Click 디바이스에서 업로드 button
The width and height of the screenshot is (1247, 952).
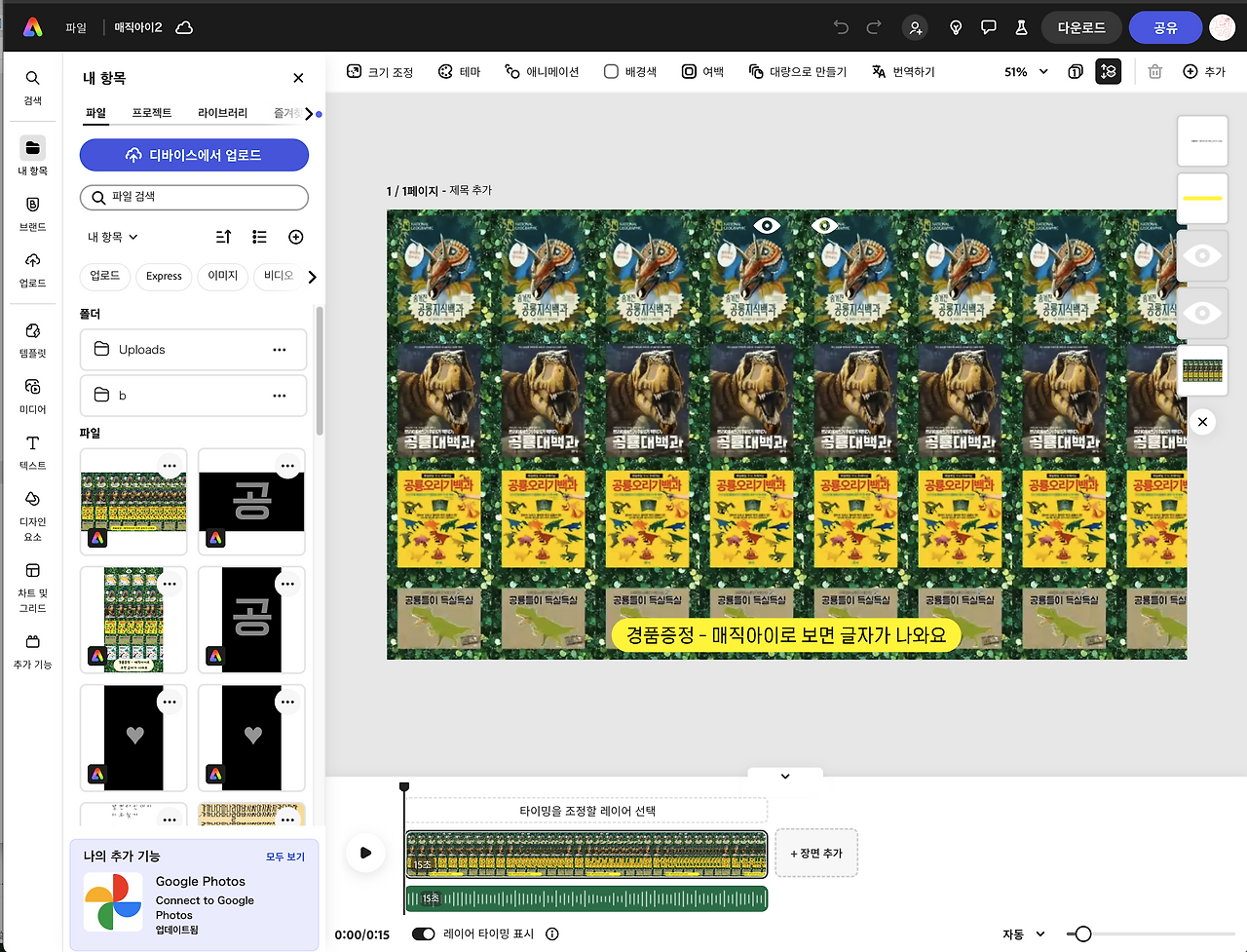pyautogui.click(x=194, y=155)
